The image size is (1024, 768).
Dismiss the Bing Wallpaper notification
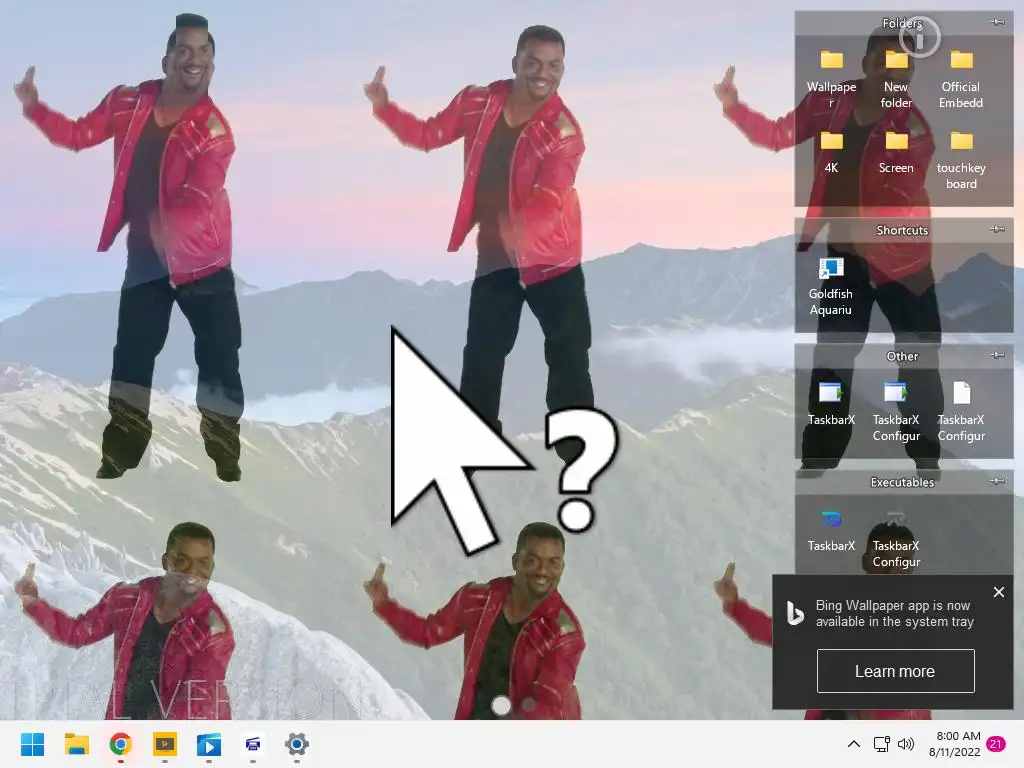pos(999,592)
